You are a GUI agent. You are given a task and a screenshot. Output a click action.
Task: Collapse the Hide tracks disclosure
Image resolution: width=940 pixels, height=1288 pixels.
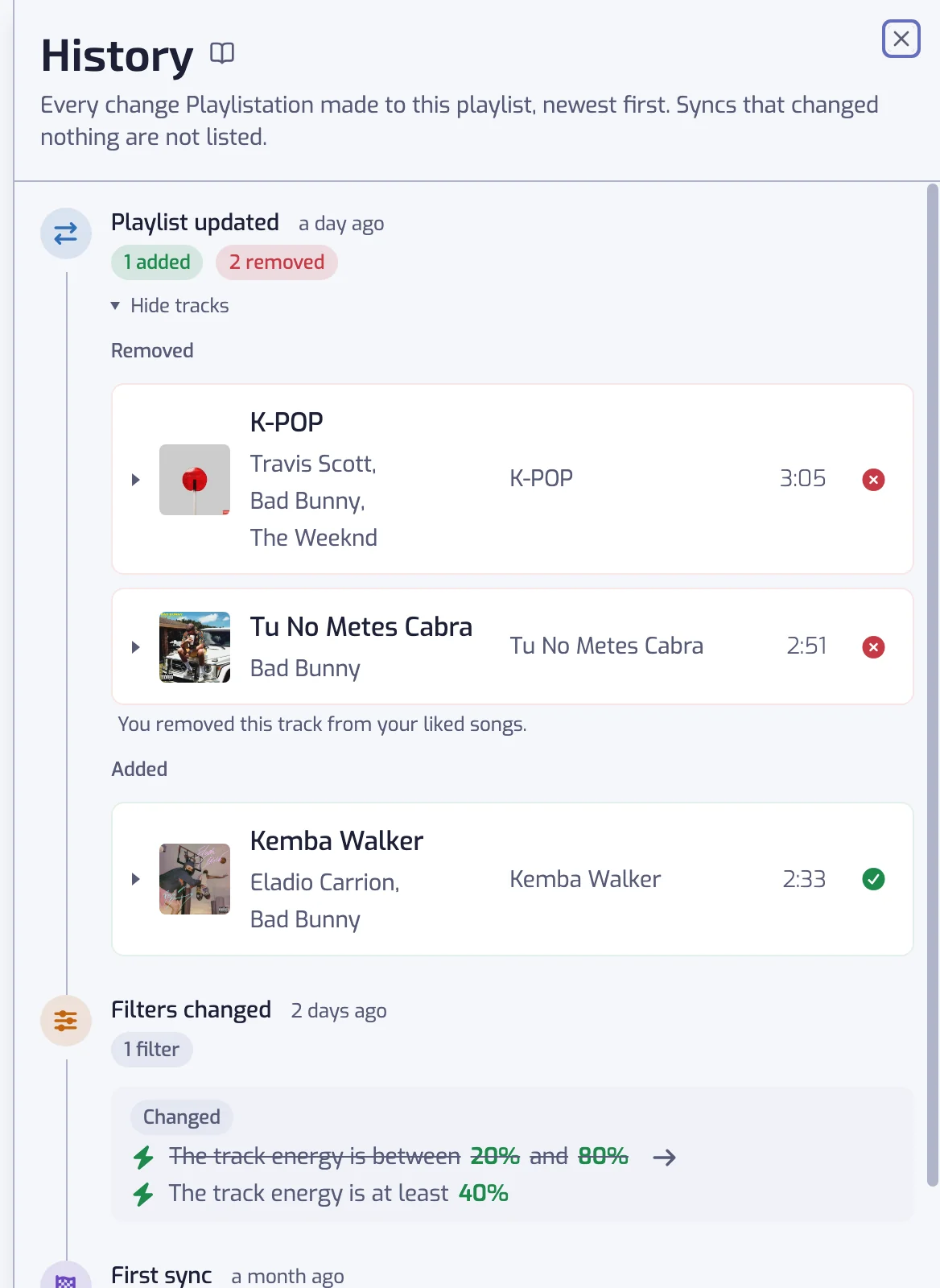170,306
